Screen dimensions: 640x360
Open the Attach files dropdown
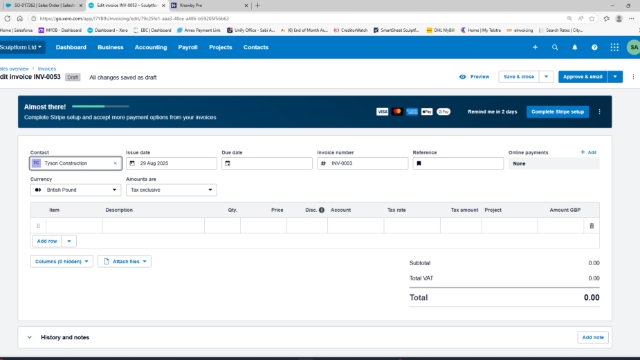(124, 261)
